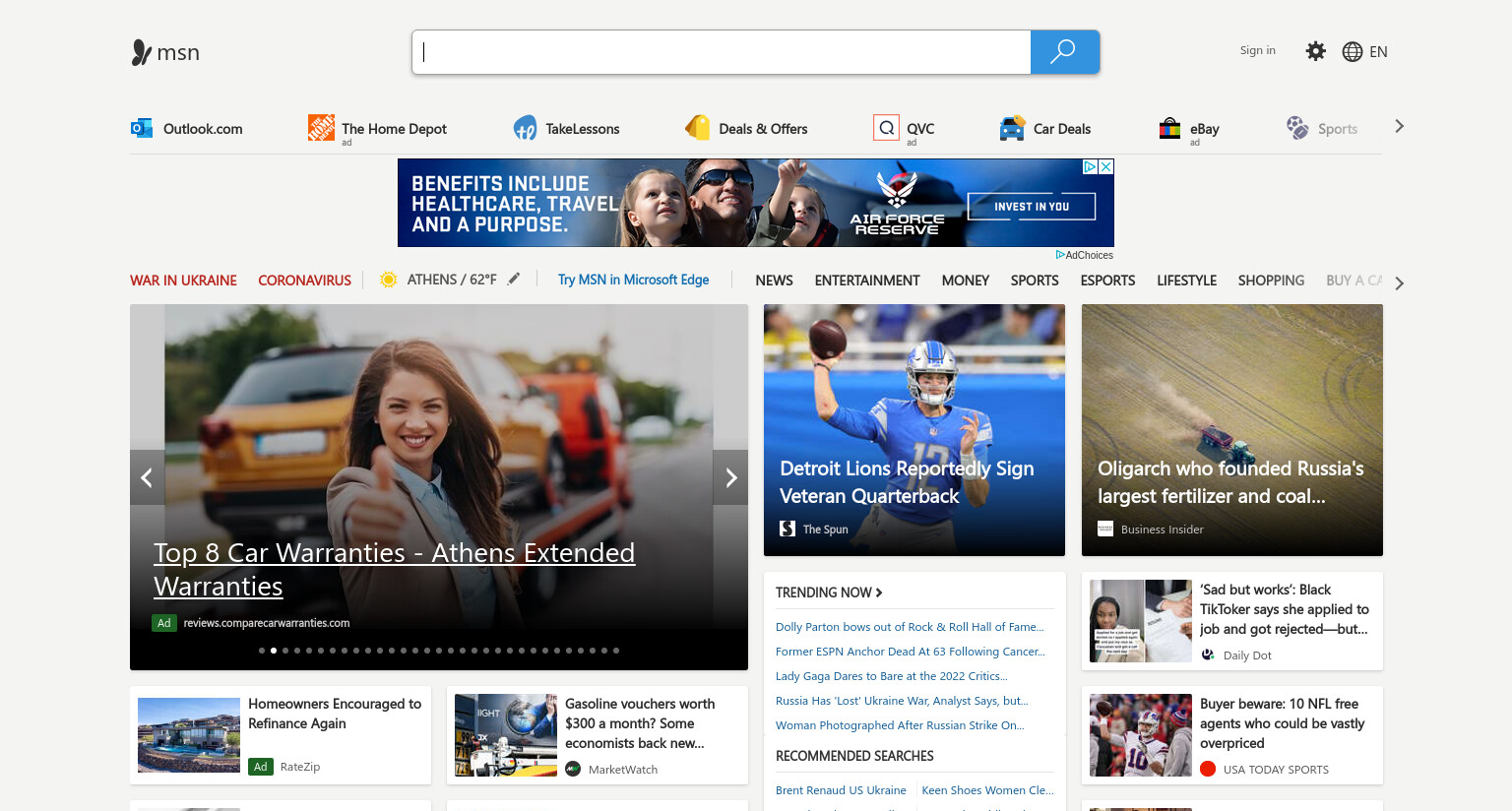
Task: Click the Daily Dot source icon
Action: click(1208, 655)
